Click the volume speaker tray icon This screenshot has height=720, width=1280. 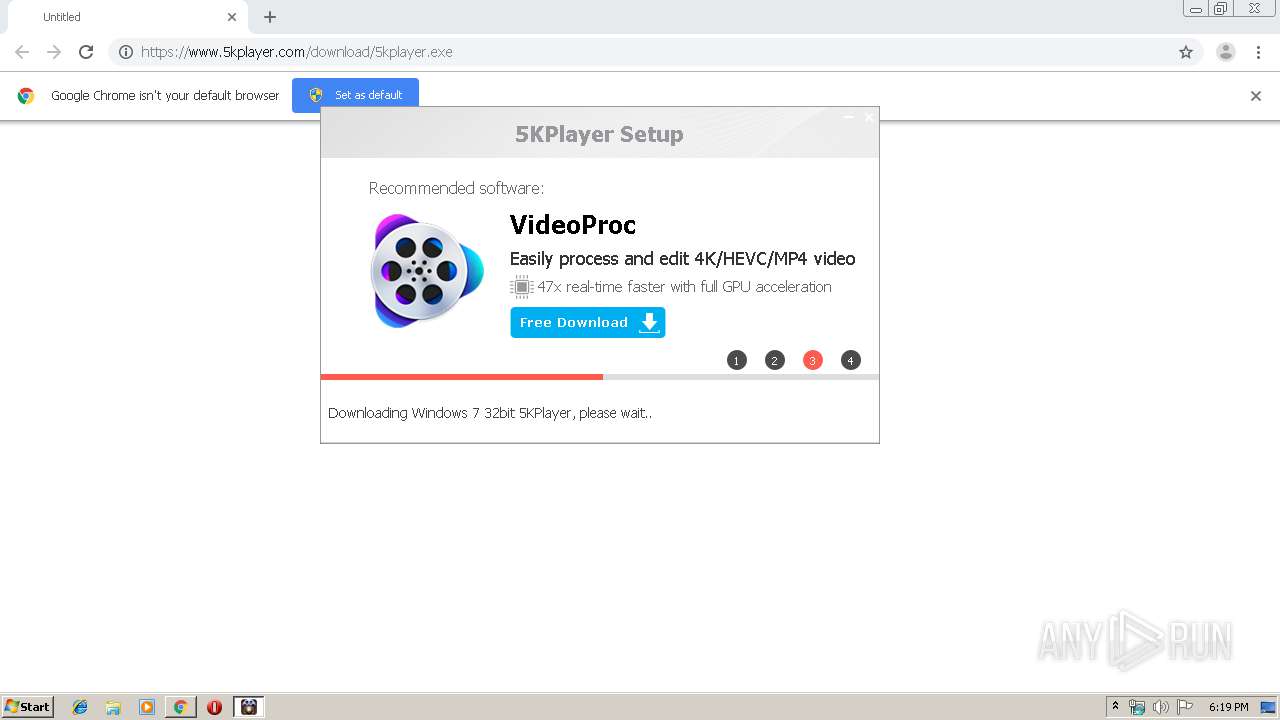[1161, 707]
